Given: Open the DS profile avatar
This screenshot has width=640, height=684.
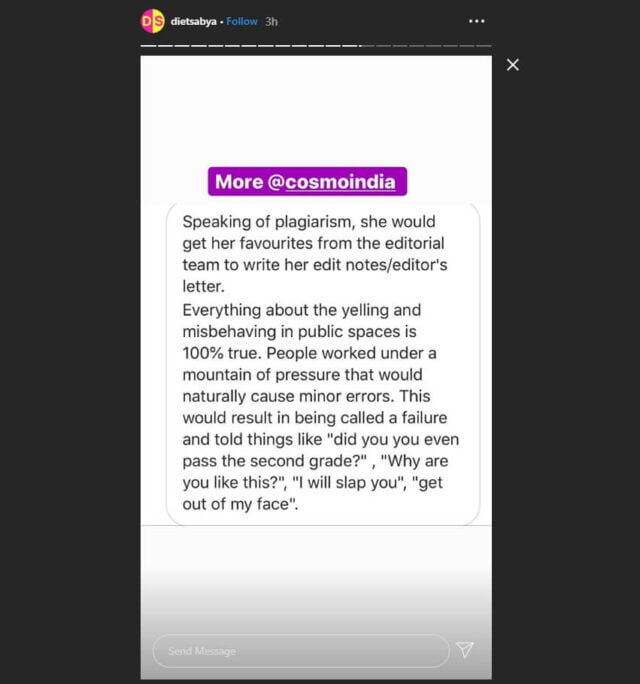Looking at the screenshot, I should click(x=152, y=21).
